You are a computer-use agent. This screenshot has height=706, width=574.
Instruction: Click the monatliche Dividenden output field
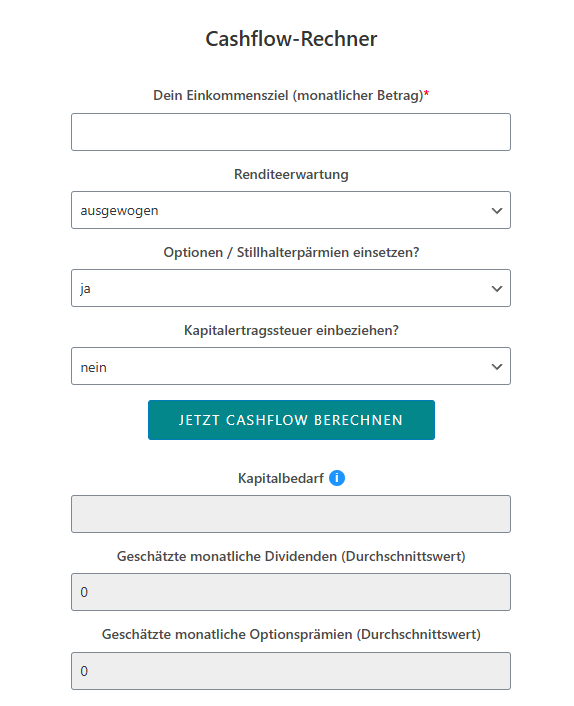[291, 592]
